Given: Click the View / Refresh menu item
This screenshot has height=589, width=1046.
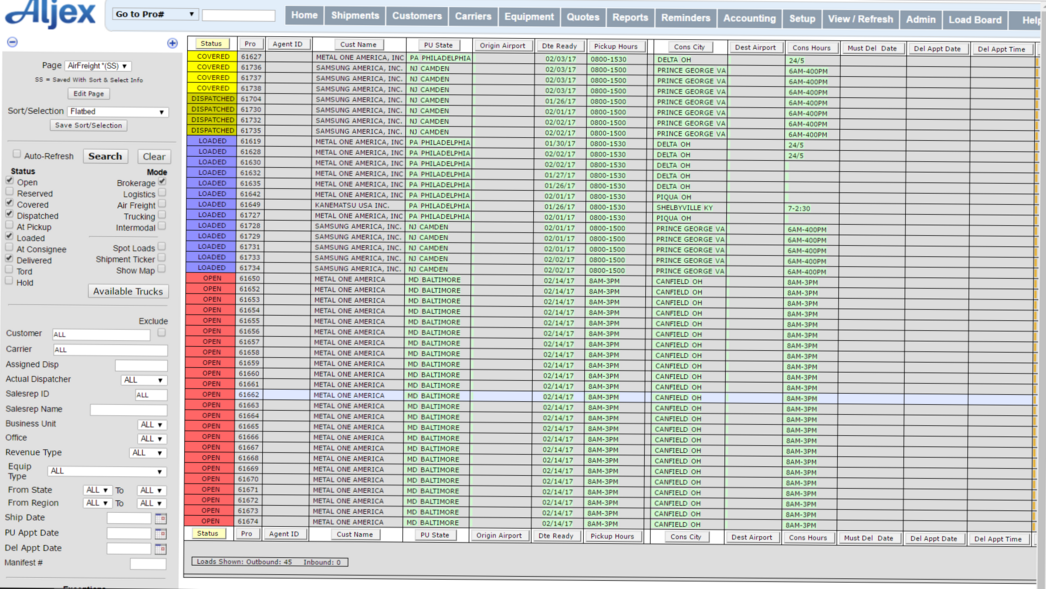Looking at the screenshot, I should 861,19.
